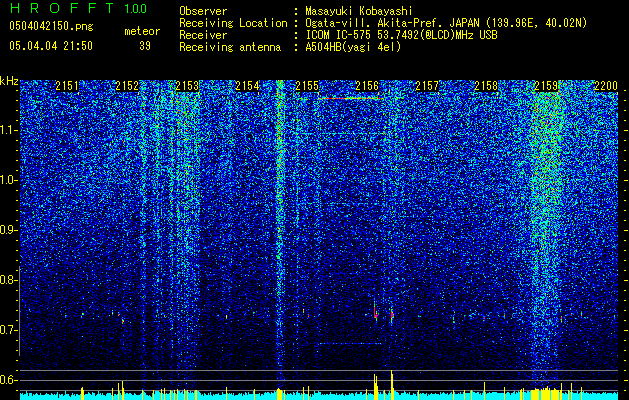Screen dimensions: 629x400
Task: Click the 2158 time marker
Action: [487, 86]
